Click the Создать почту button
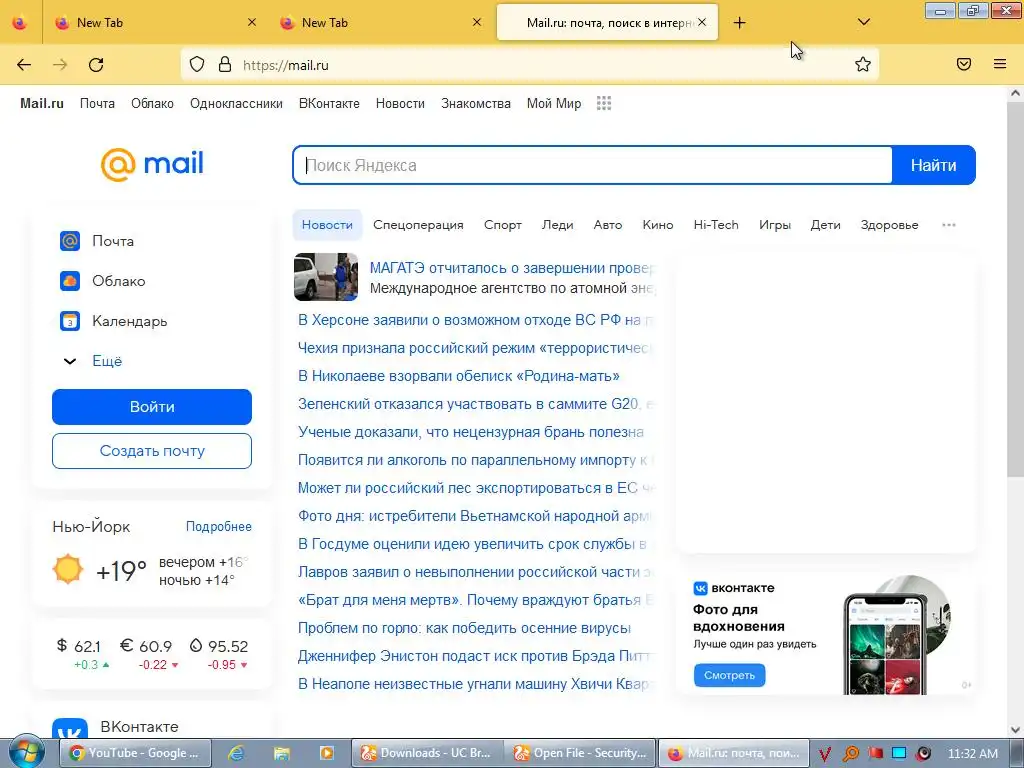Viewport: 1024px width, 768px height. [152, 451]
